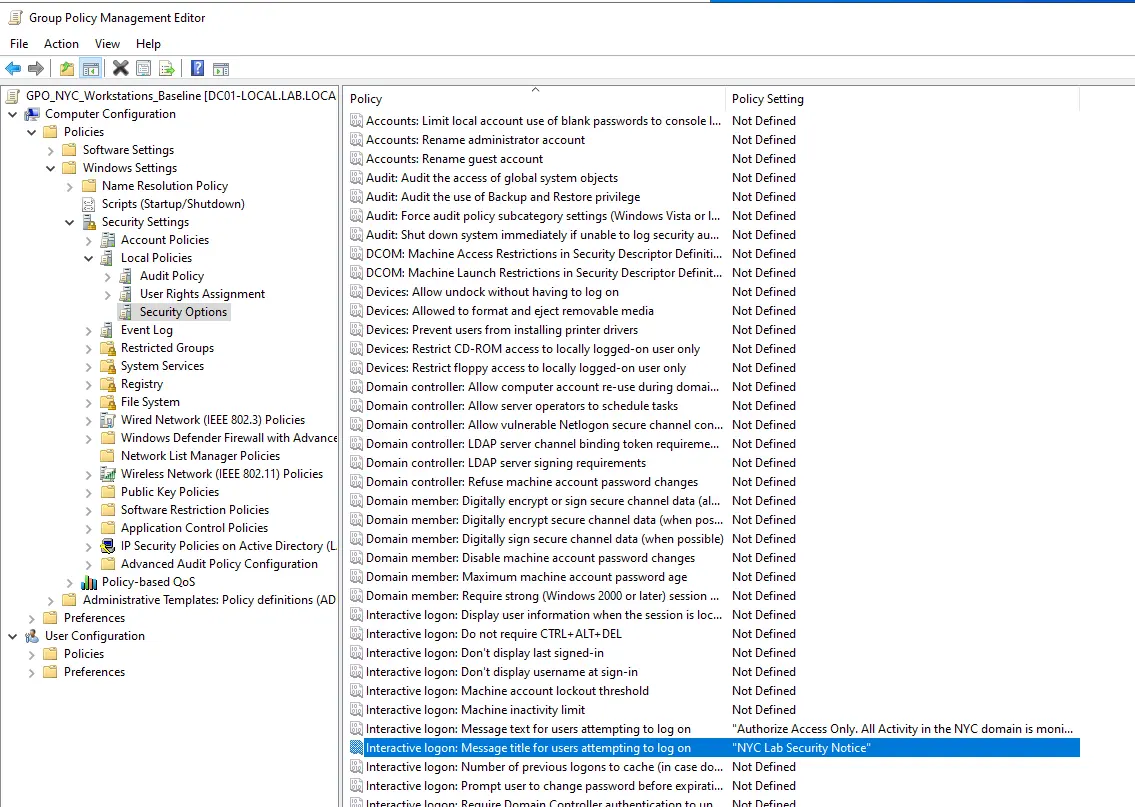Click the "Authorize Access Only..." policy setting value
Screen dimensions: 1135x807
point(902,729)
